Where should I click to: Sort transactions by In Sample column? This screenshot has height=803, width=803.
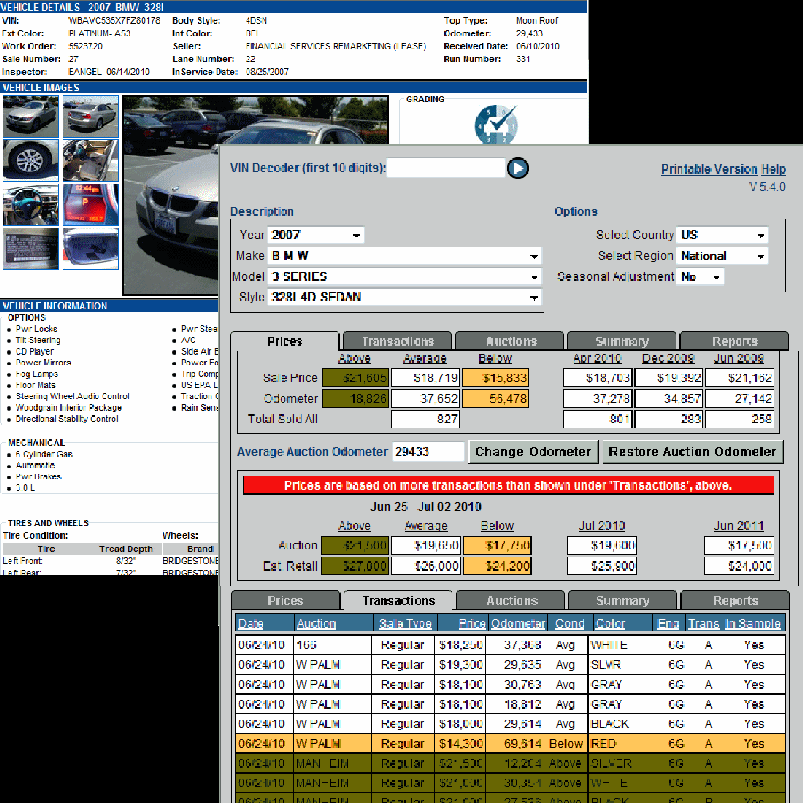click(x=753, y=623)
